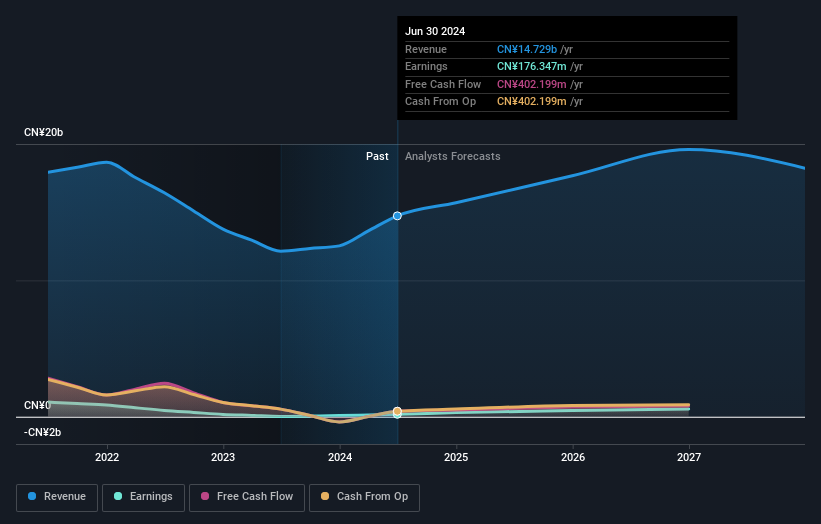Image resolution: width=821 pixels, height=524 pixels.
Task: Click the 2023 tick label on the x-axis
Action: coord(223,457)
